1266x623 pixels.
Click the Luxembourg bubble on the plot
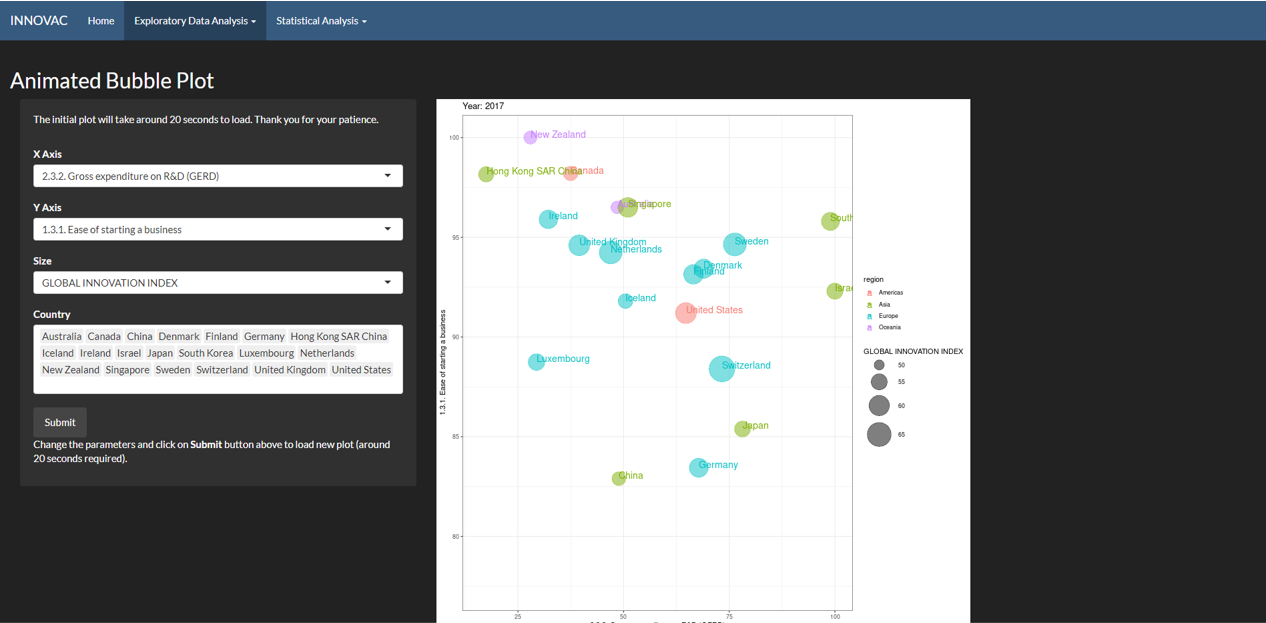coord(536,362)
